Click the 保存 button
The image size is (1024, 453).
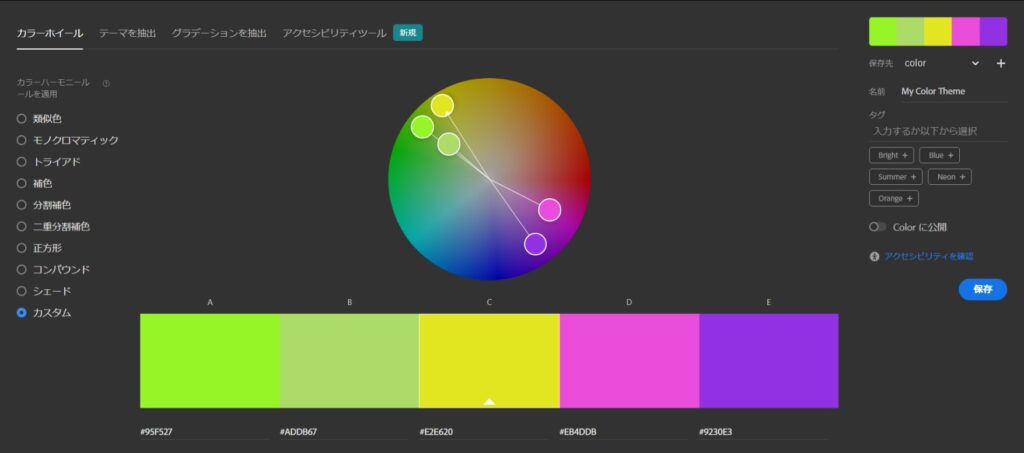983,289
